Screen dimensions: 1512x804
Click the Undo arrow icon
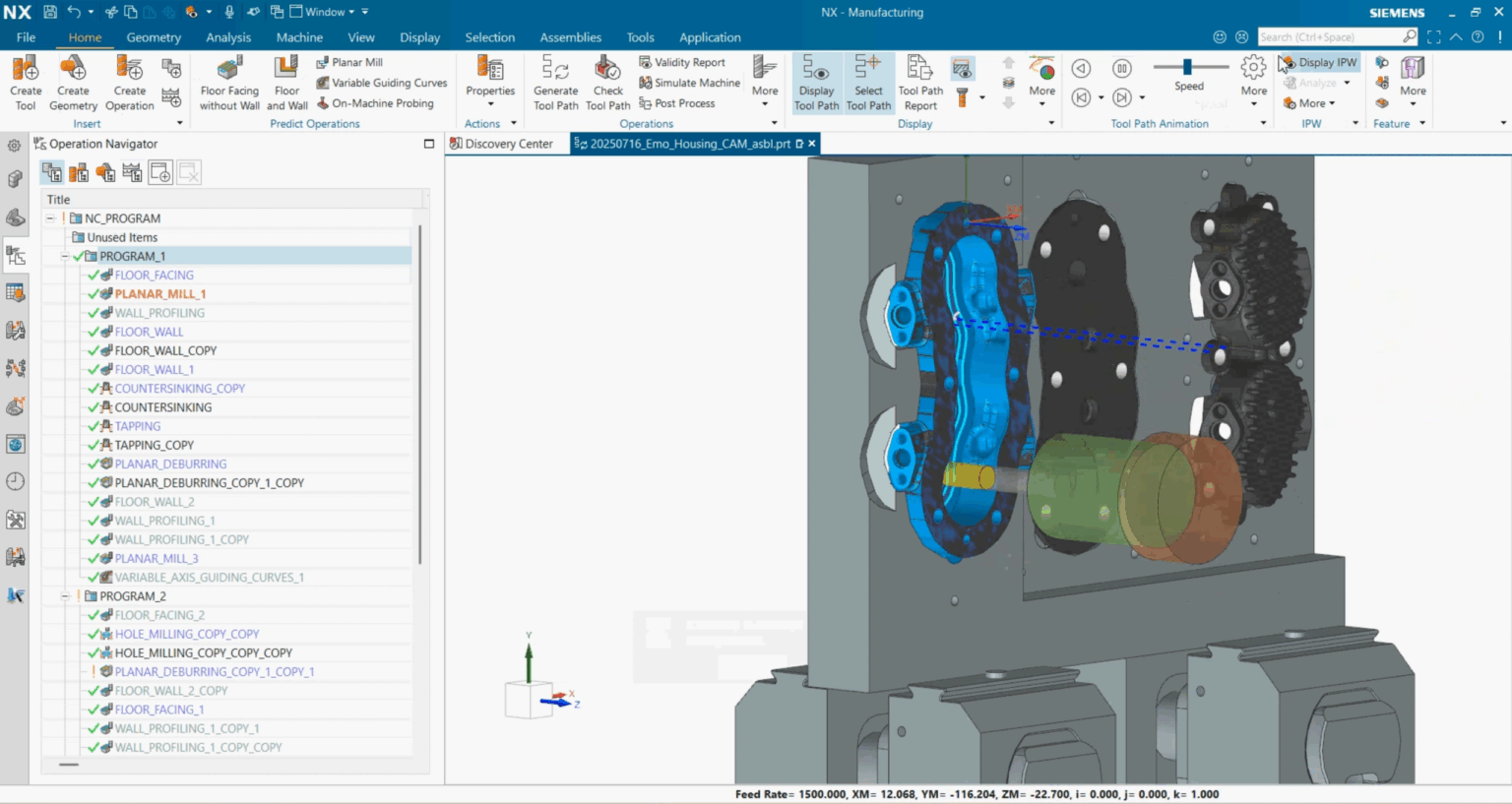74,12
